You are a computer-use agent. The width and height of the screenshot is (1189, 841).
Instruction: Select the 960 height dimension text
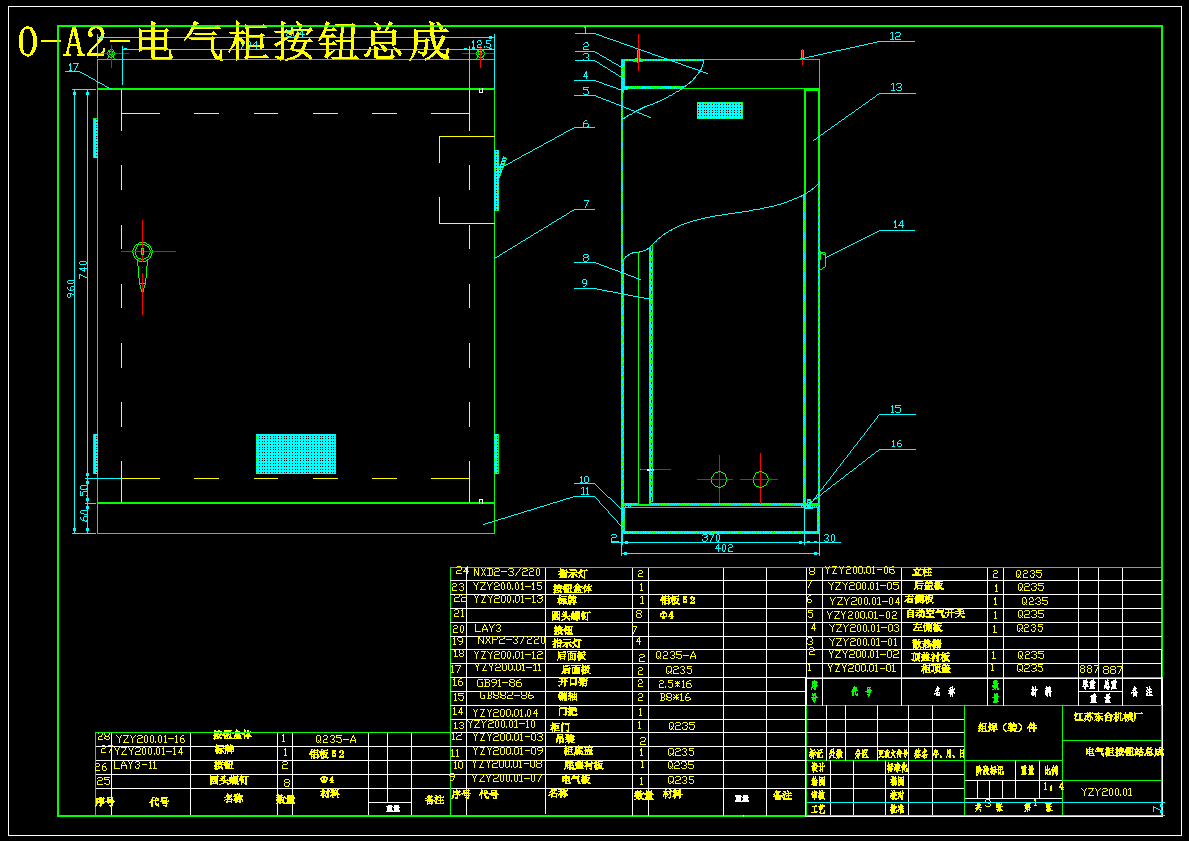71,289
